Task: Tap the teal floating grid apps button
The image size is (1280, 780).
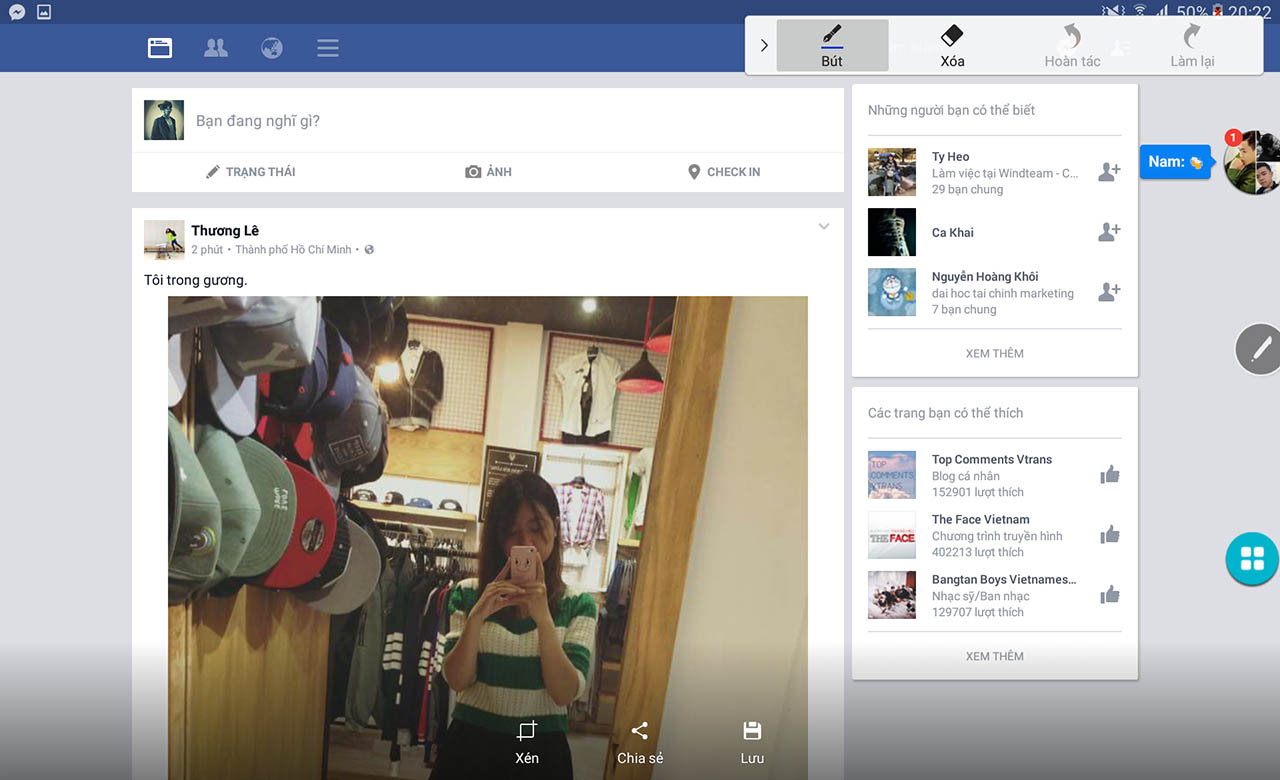Action: tap(1252, 558)
